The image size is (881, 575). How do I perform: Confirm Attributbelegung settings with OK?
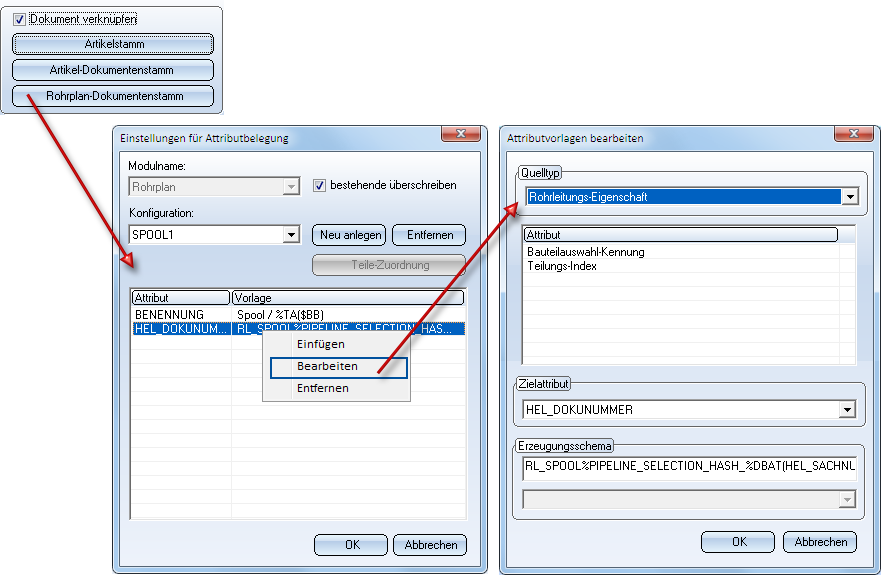pos(351,545)
